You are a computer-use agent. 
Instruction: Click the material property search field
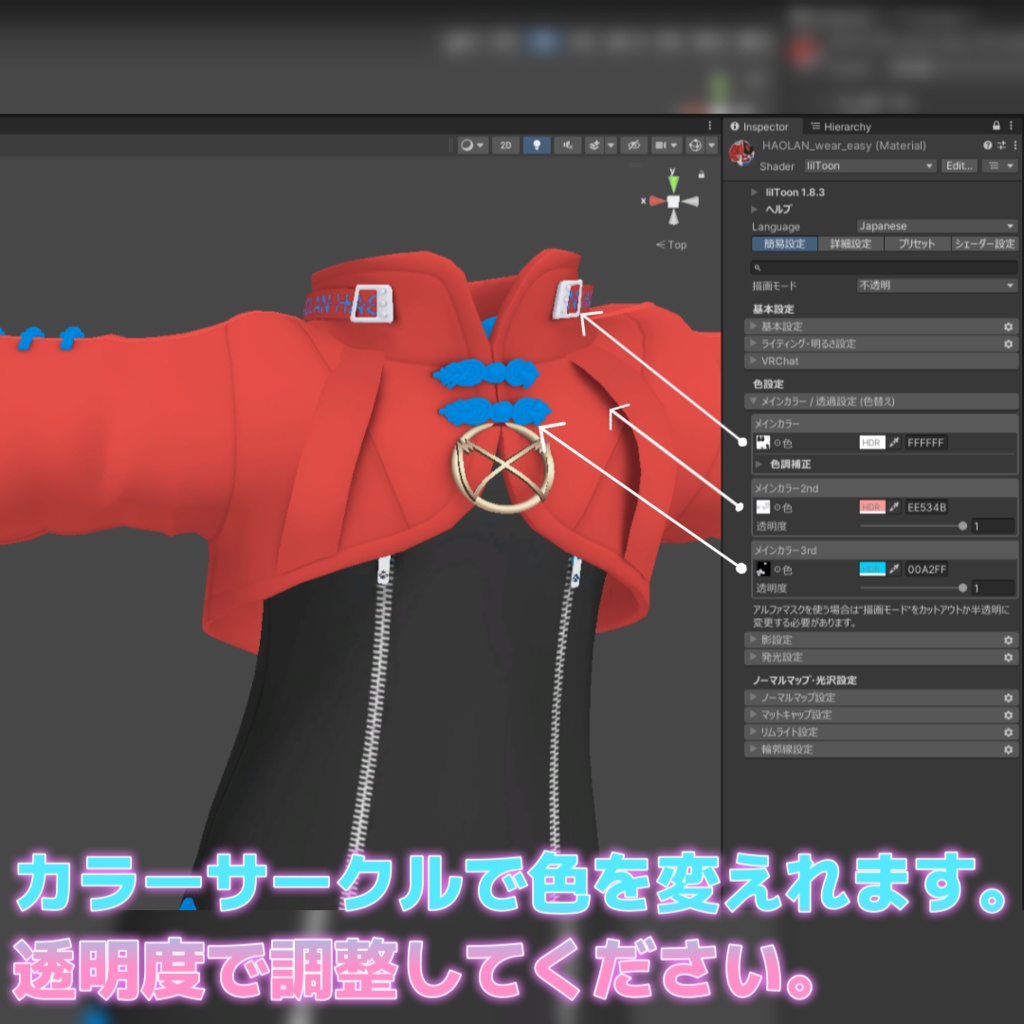point(880,267)
